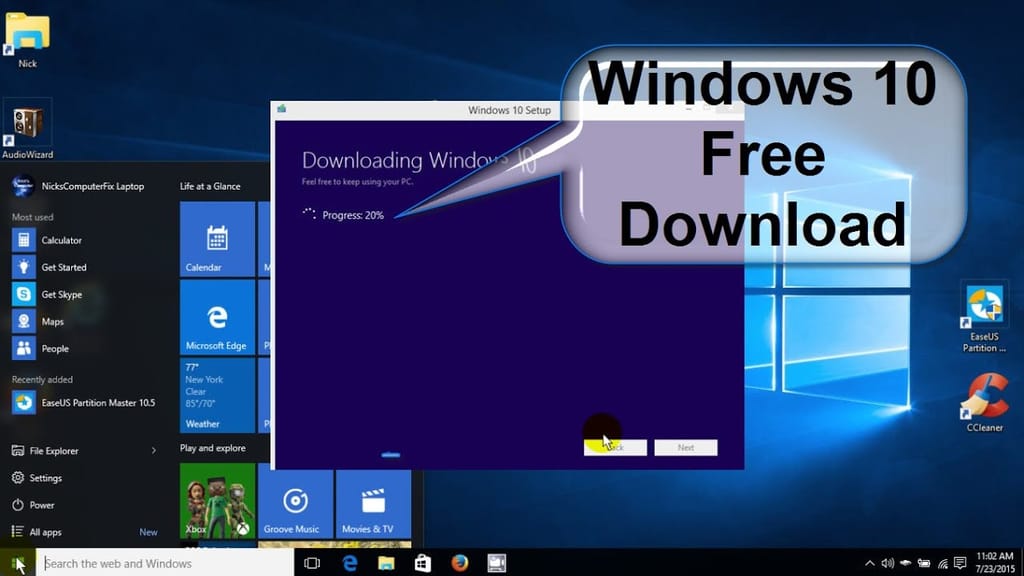Click the New label beside All apps
The width and height of the screenshot is (1024, 576).
click(148, 532)
